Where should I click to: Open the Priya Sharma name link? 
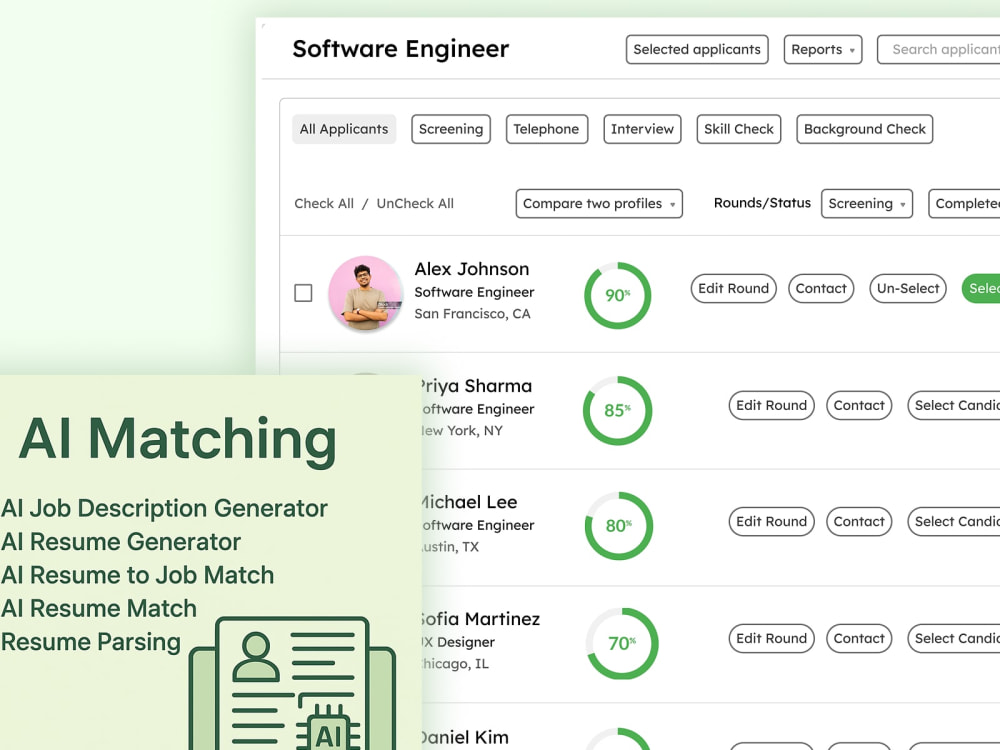pyautogui.click(x=476, y=386)
